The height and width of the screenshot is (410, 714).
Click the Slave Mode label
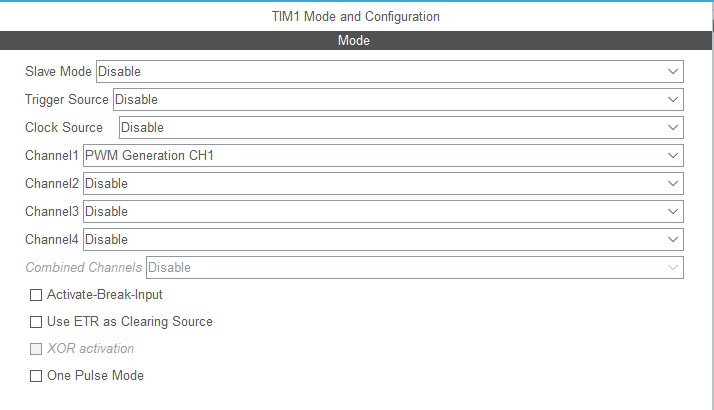[58, 72]
